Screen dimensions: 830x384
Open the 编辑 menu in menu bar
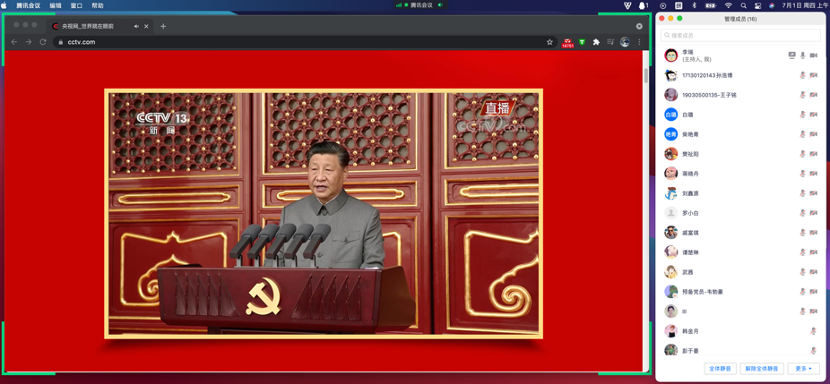click(x=55, y=5)
